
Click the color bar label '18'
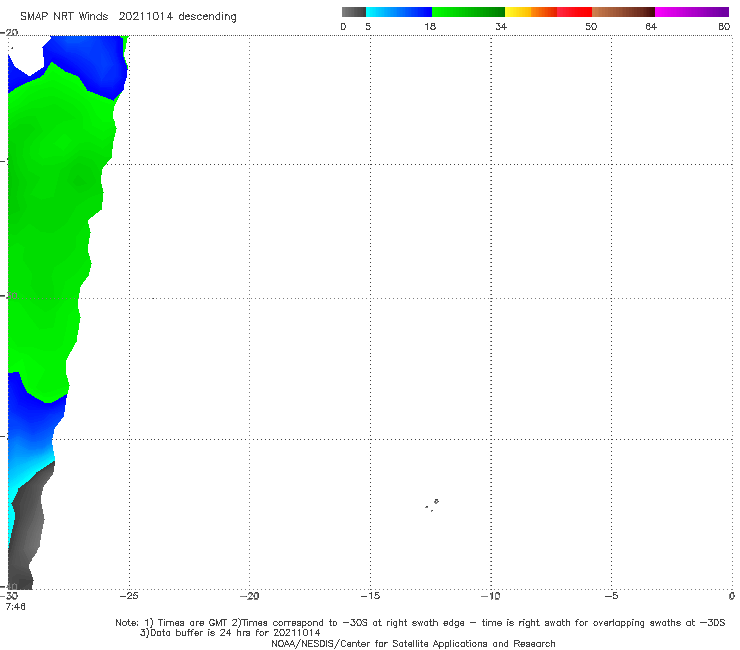[430, 26]
